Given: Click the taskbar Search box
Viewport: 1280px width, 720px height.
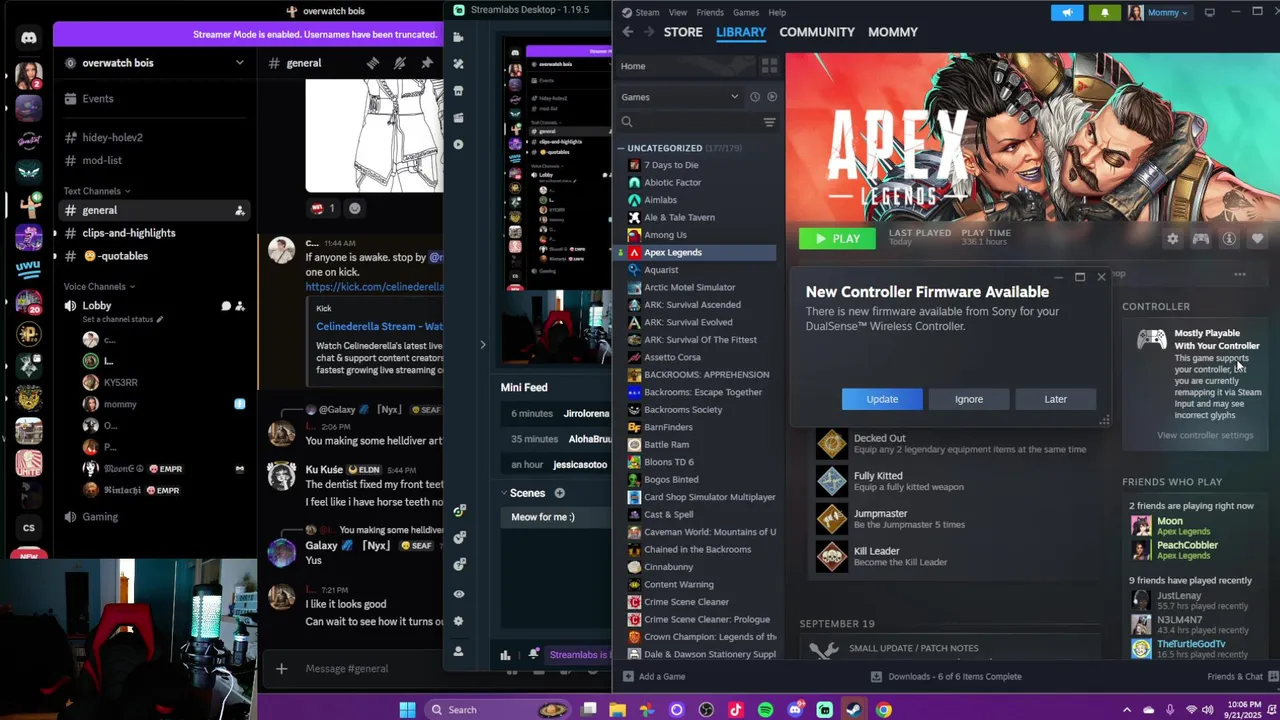Looking at the screenshot, I should pos(497,710).
